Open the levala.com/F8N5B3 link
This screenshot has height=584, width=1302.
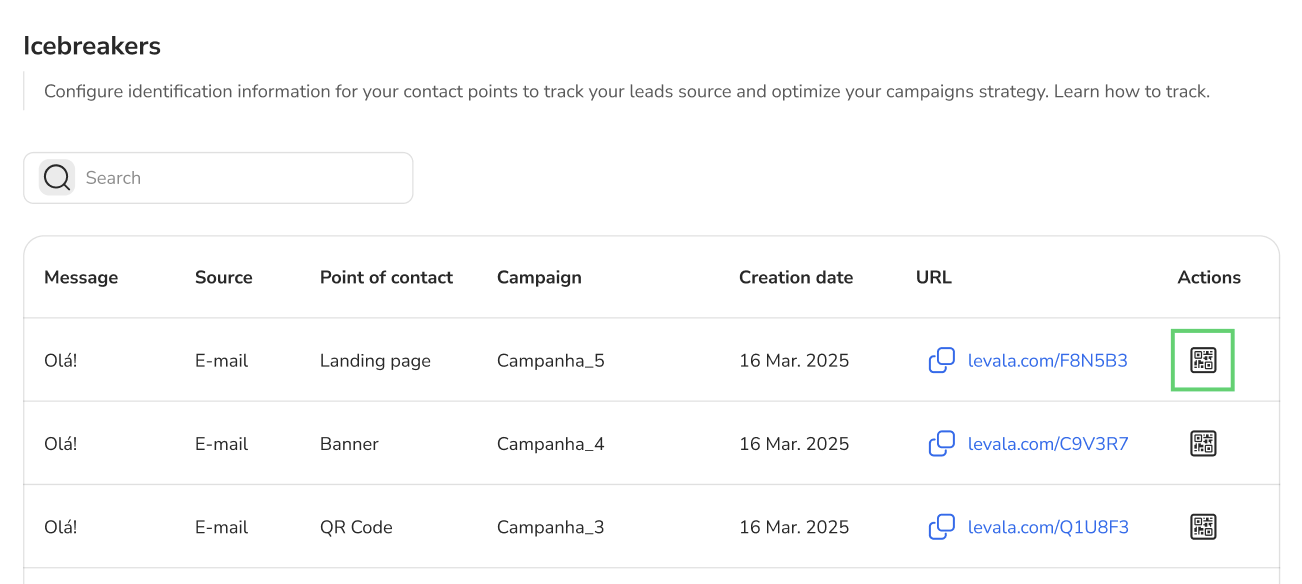point(1047,361)
